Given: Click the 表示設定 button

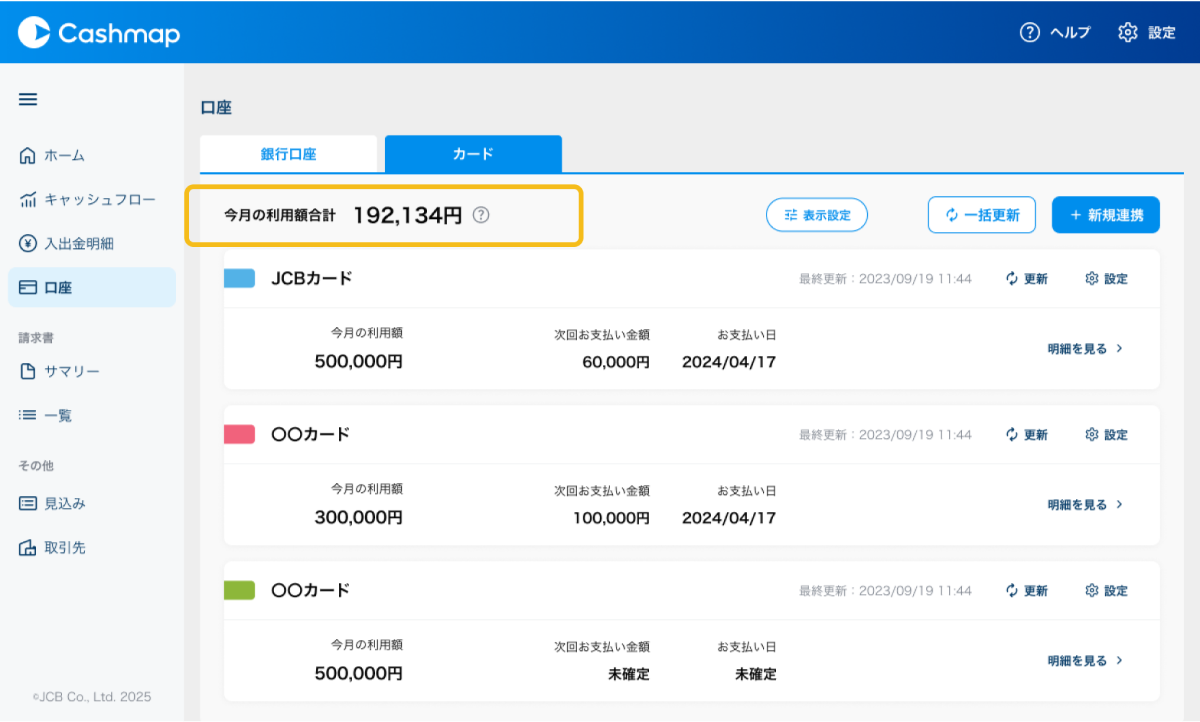Looking at the screenshot, I should pos(817,215).
